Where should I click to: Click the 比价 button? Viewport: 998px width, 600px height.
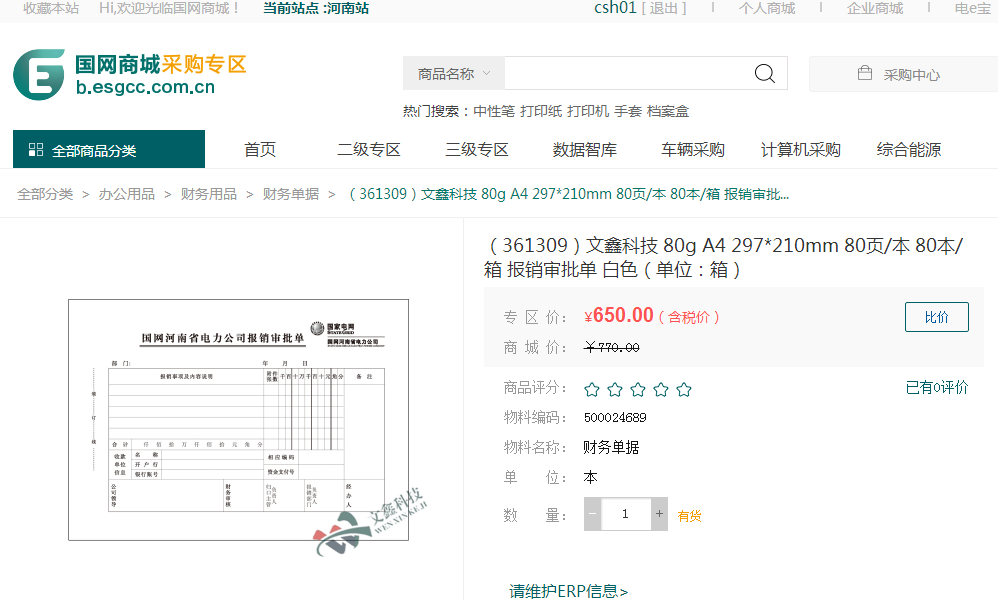[936, 317]
